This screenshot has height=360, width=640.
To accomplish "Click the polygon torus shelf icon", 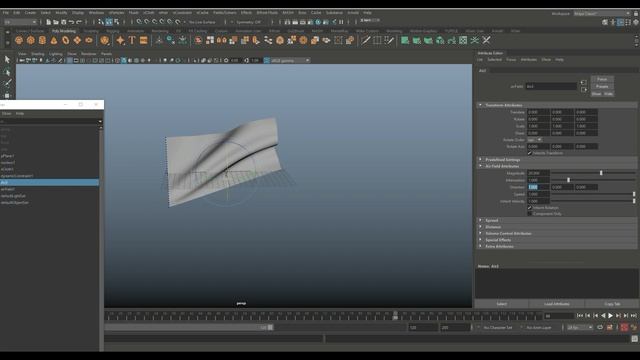I will click(66, 40).
